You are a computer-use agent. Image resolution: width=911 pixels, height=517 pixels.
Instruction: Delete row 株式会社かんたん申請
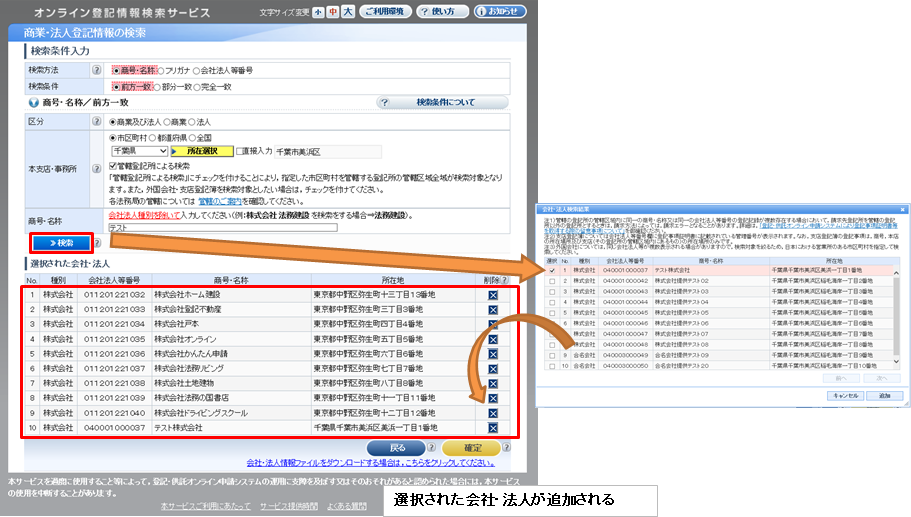pyautogui.click(x=493, y=354)
